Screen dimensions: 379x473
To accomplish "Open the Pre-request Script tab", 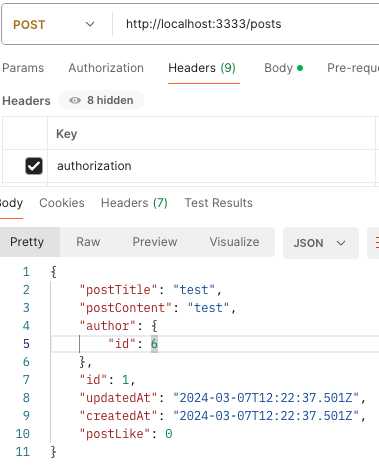I will (353, 68).
